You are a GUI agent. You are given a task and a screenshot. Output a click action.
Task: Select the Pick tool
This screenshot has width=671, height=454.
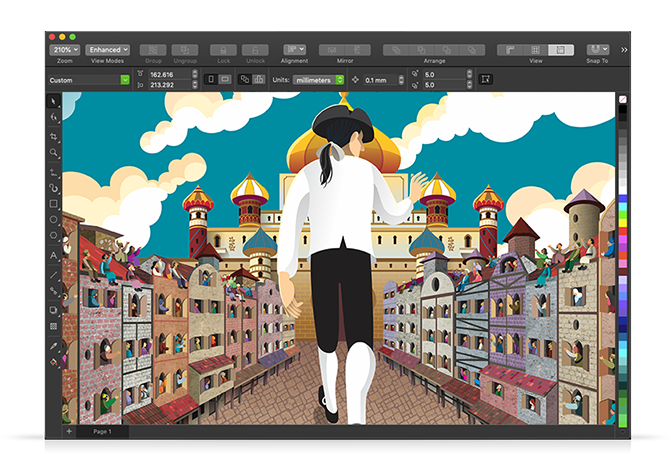tap(53, 101)
